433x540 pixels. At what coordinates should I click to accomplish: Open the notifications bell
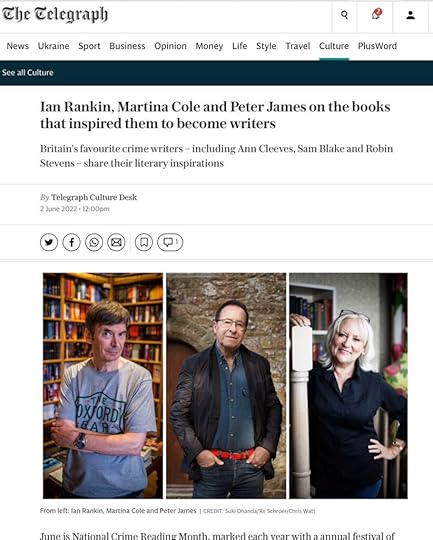coord(376,15)
